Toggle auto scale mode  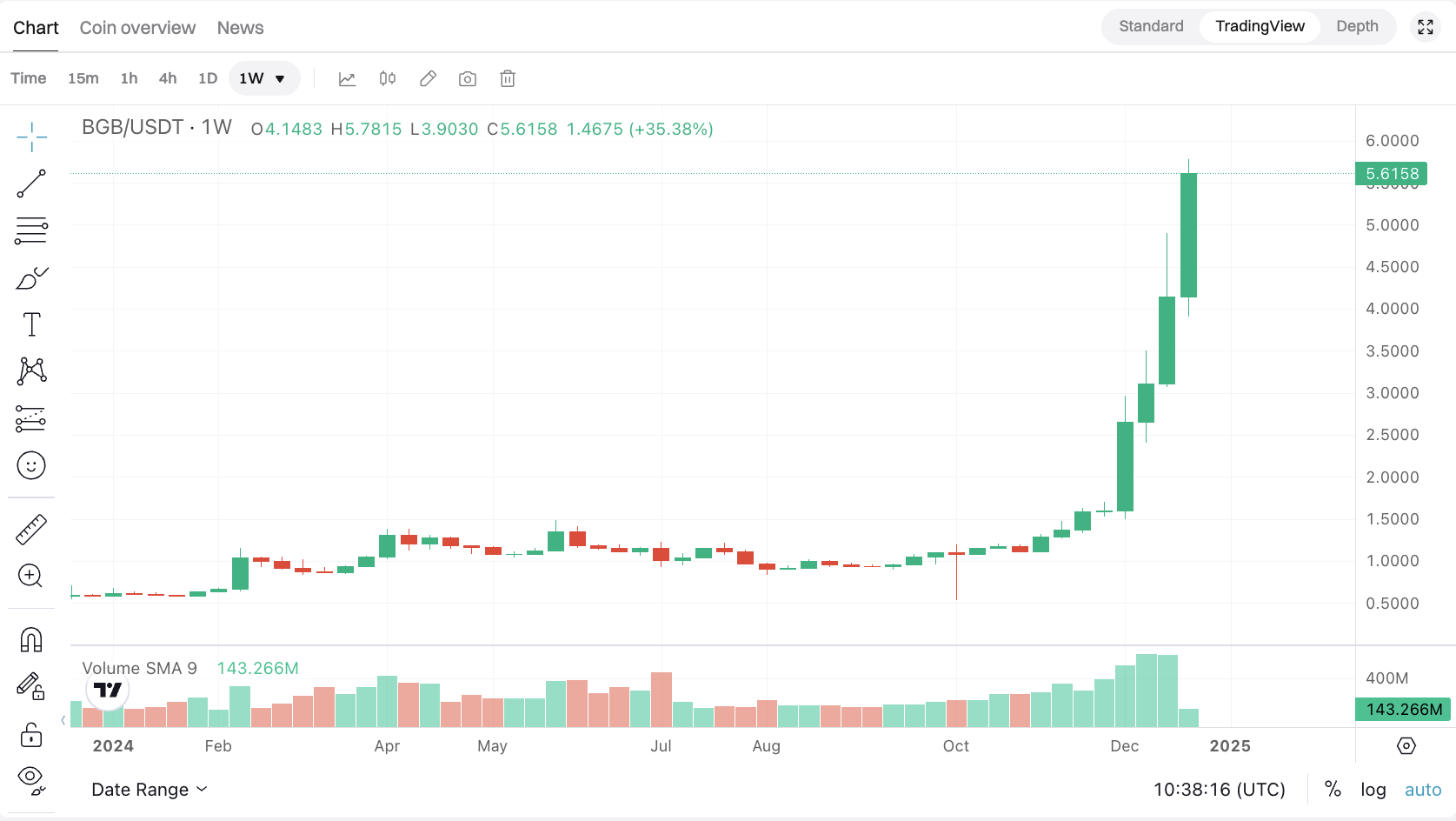click(x=1423, y=790)
